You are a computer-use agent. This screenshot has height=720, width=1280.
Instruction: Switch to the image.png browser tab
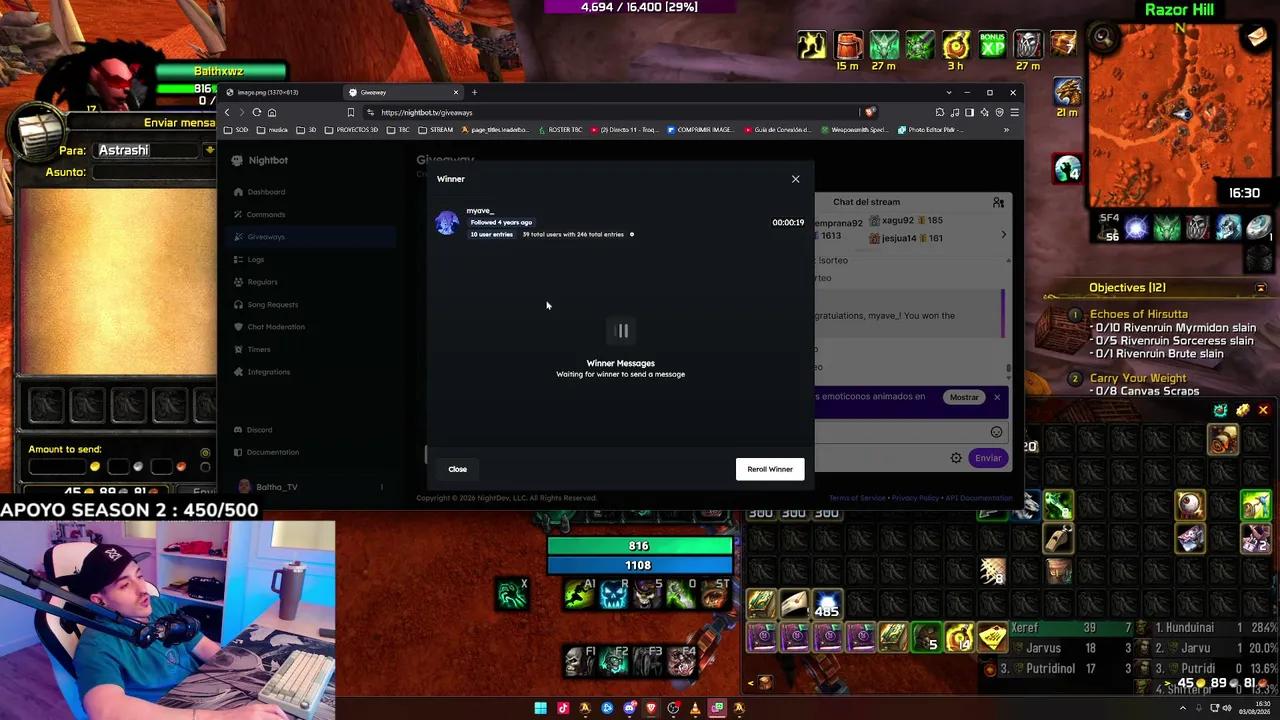click(267, 92)
